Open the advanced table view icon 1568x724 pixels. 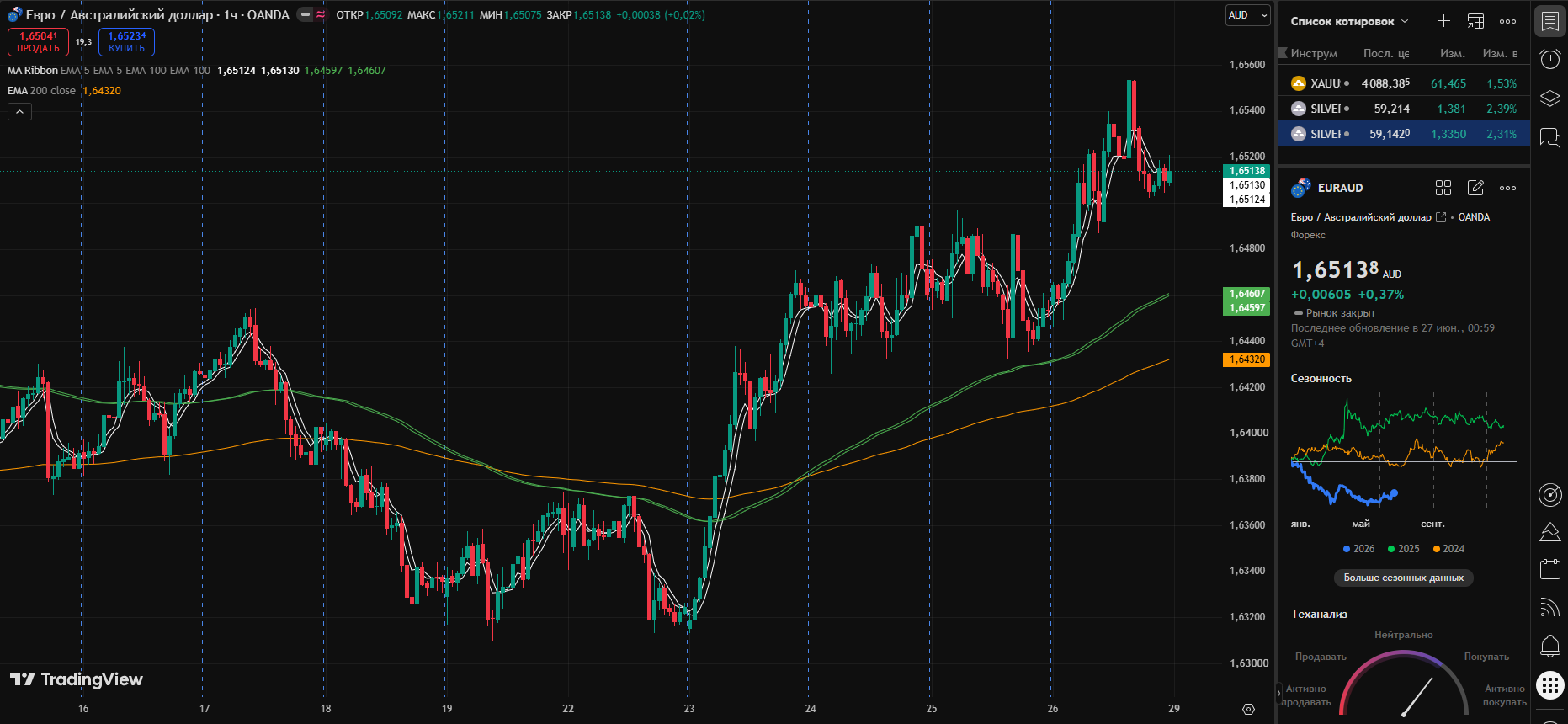(x=1475, y=21)
